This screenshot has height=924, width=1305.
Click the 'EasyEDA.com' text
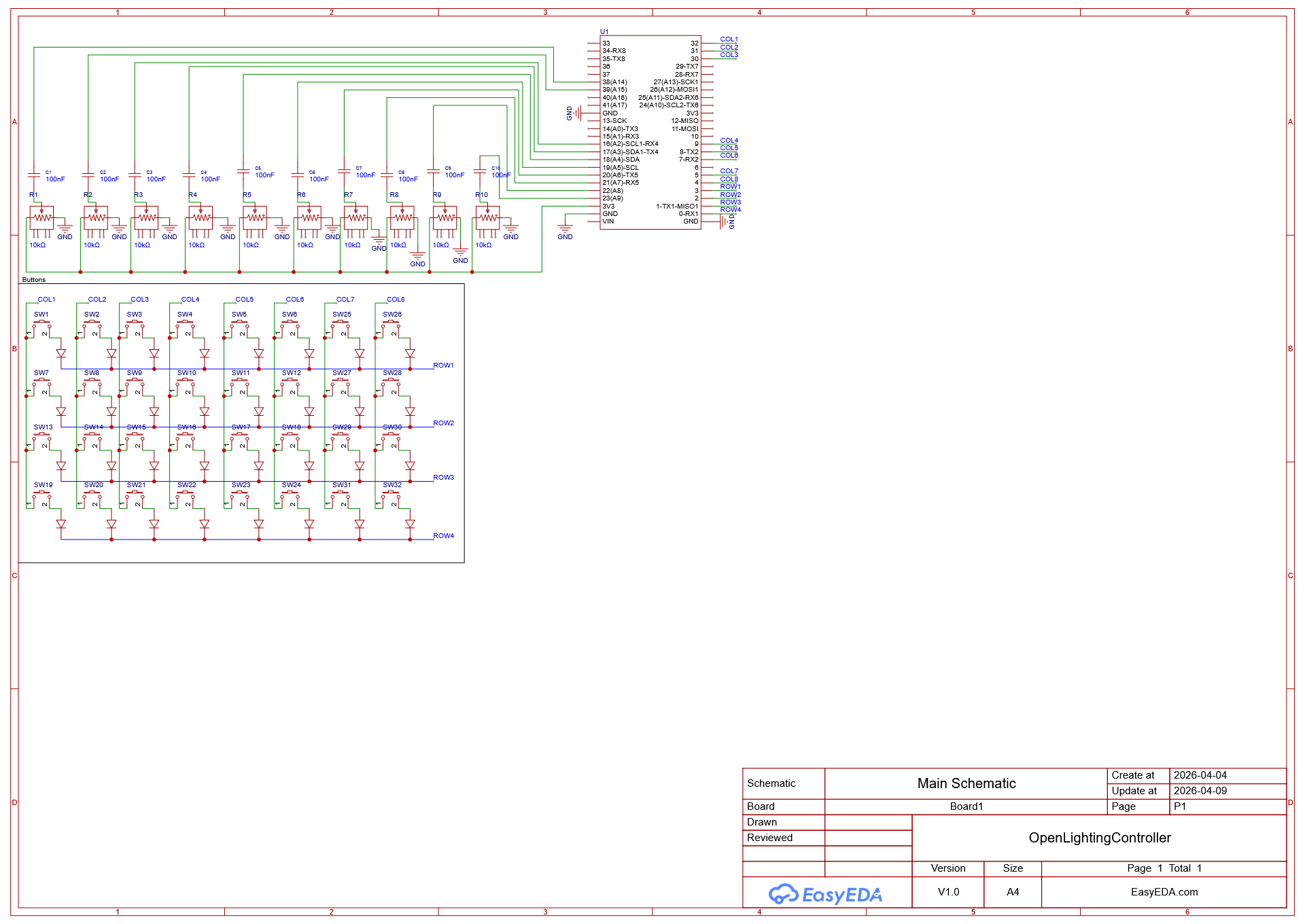[1164, 892]
